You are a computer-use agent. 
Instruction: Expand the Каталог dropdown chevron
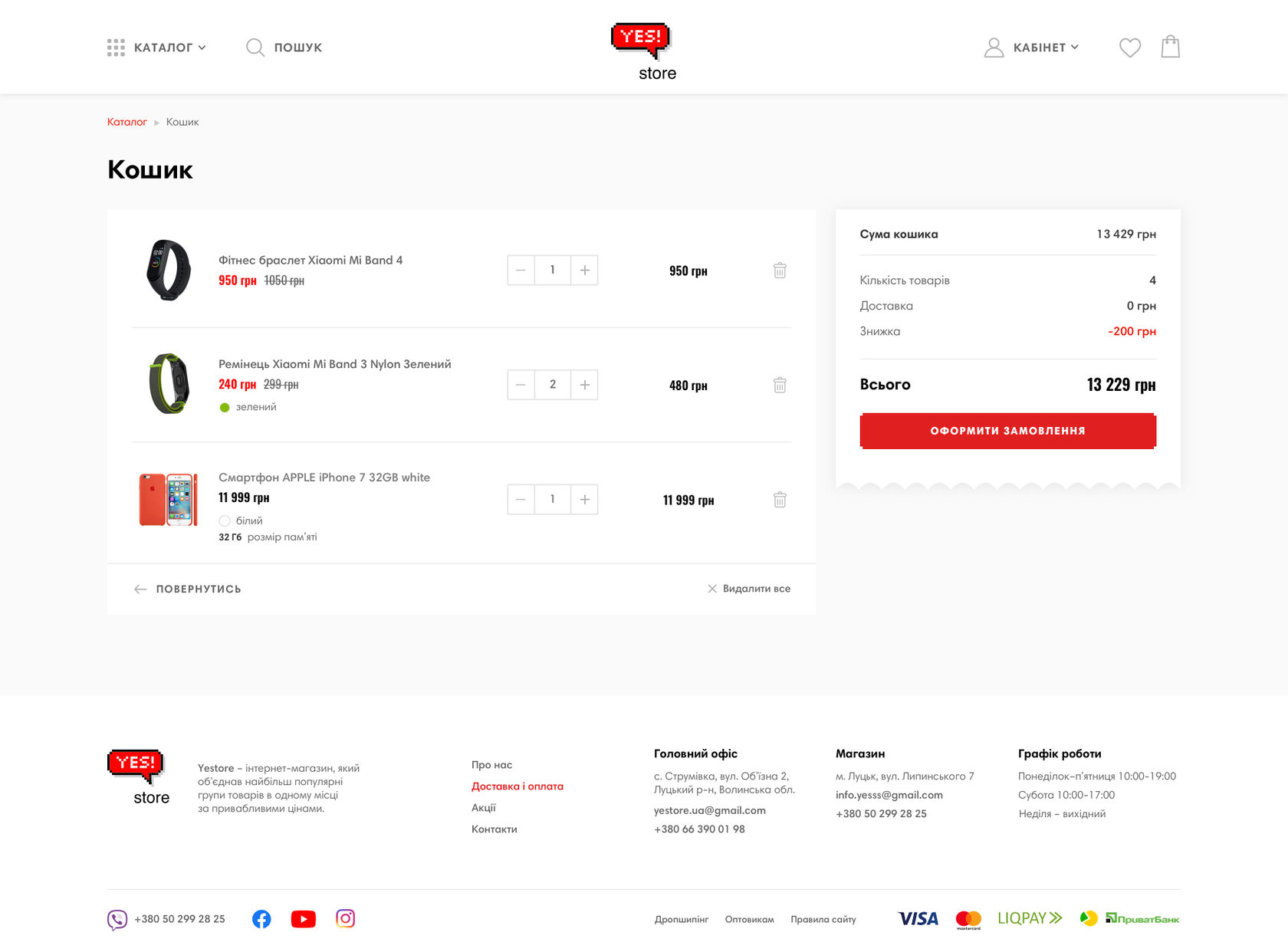202,48
